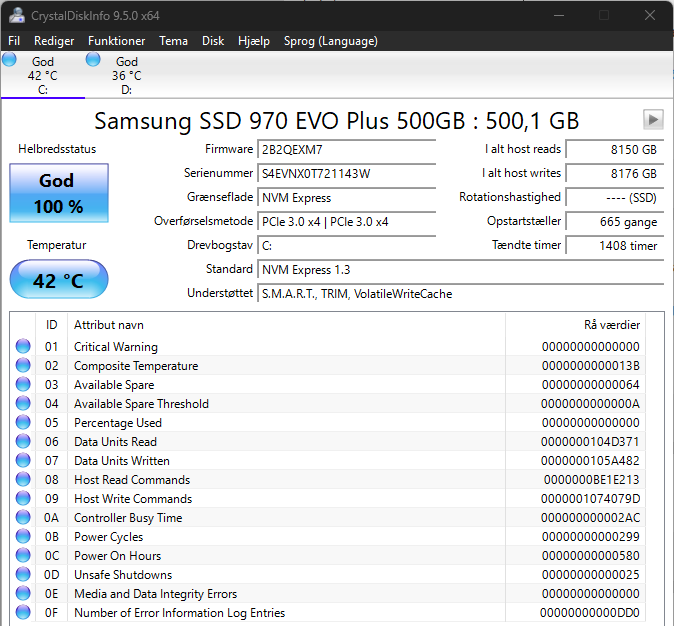This screenshot has width=674, height=626.
Task: Select the Data Units Written attribute name
Action: pos(122,461)
